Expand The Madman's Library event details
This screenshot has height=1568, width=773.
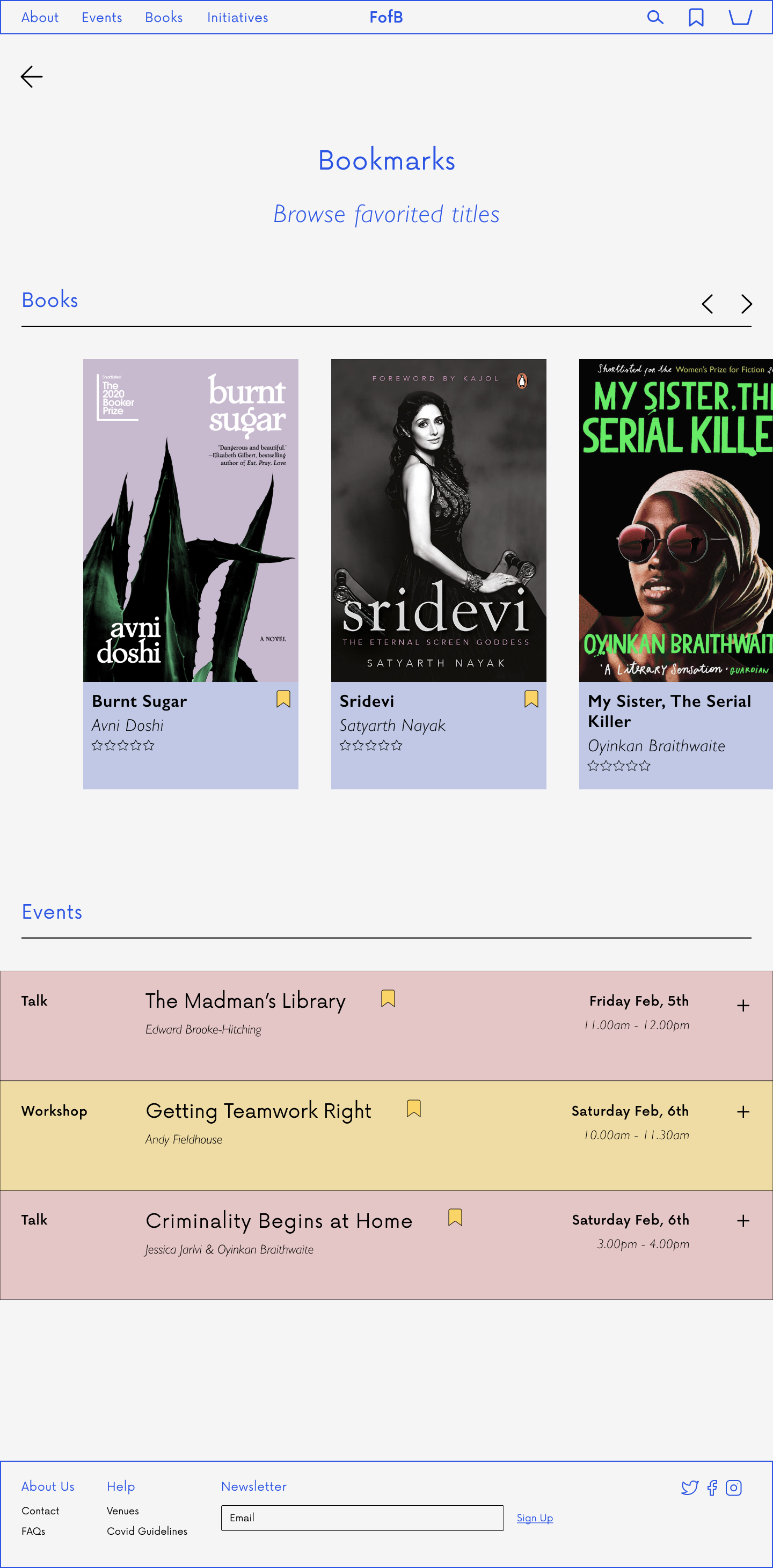pyautogui.click(x=743, y=1006)
